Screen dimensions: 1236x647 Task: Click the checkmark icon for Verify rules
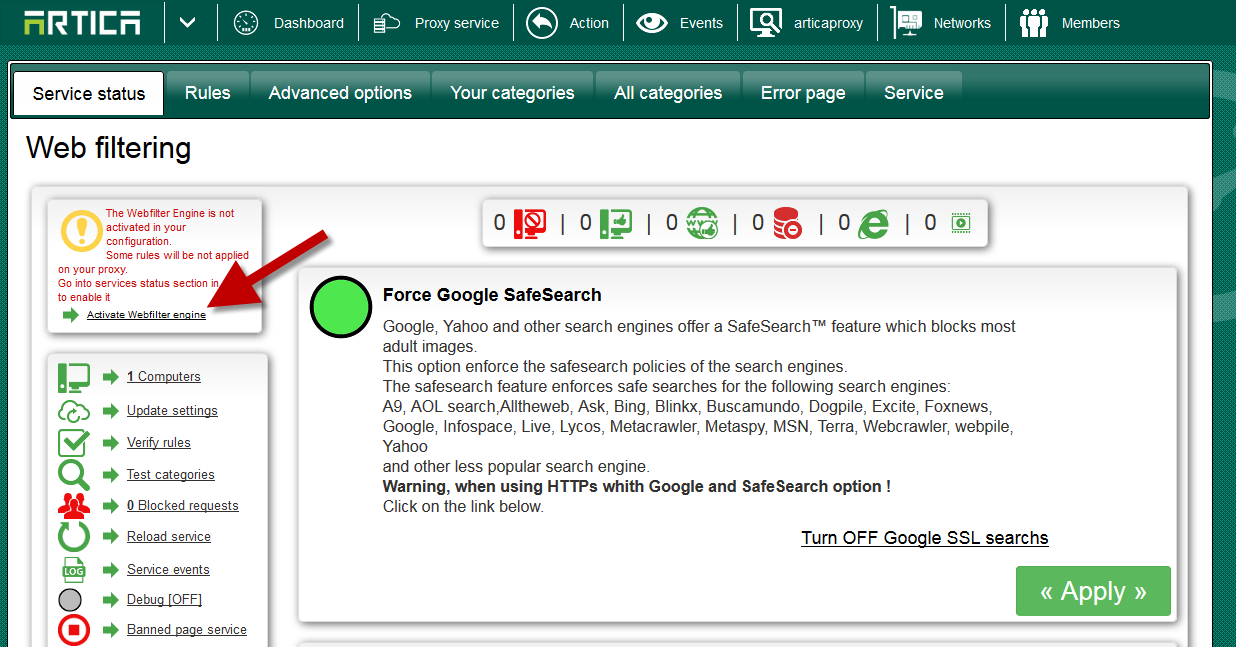(x=74, y=443)
